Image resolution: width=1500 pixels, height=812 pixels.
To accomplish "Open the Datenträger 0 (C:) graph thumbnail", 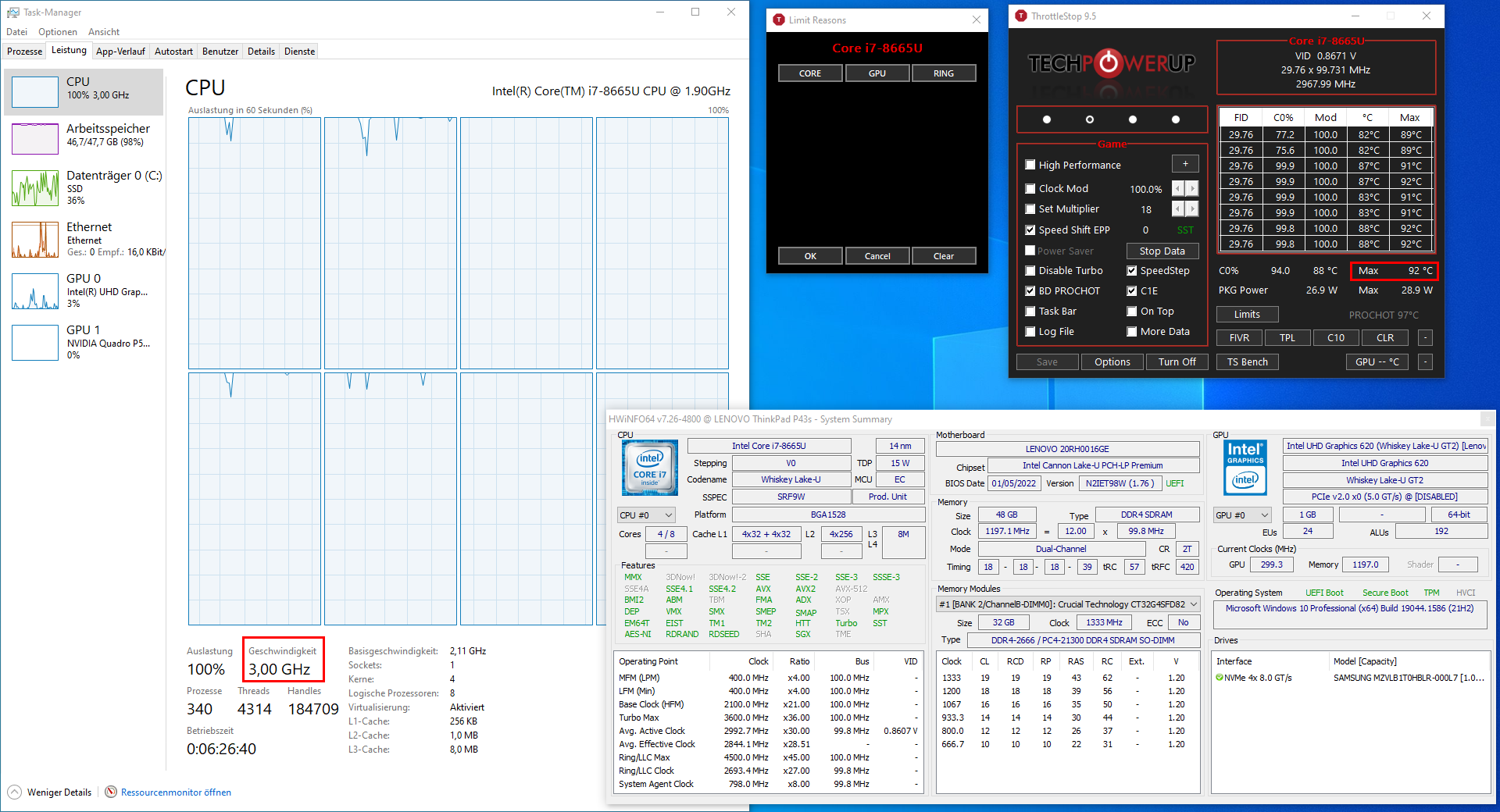I will click(x=35, y=188).
